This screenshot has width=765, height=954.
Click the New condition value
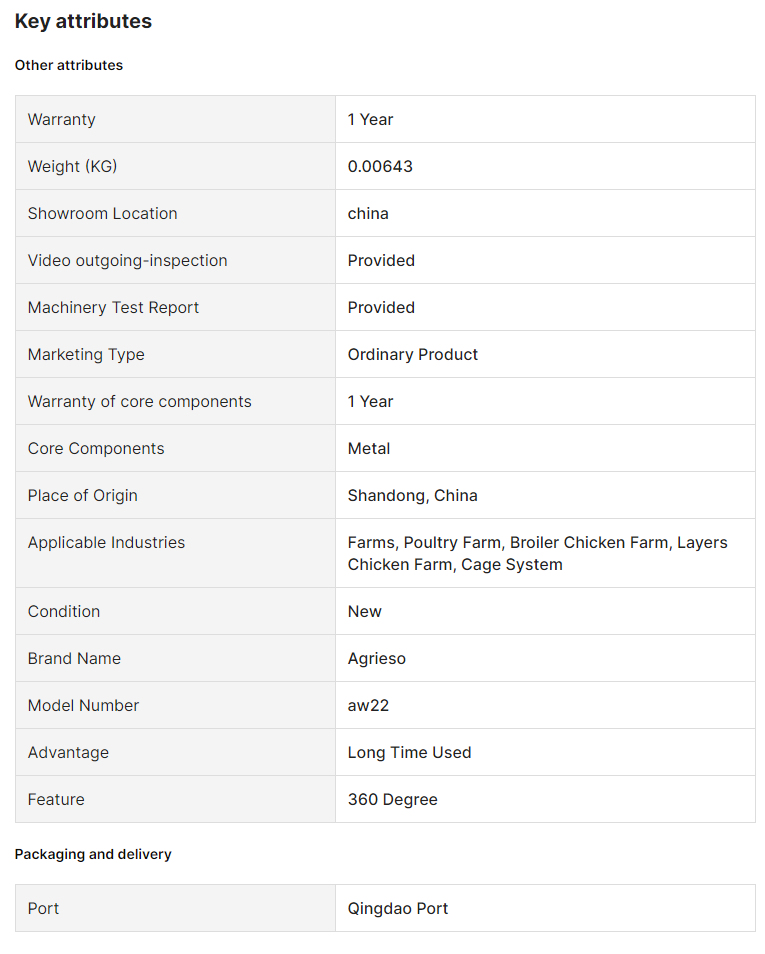[365, 611]
